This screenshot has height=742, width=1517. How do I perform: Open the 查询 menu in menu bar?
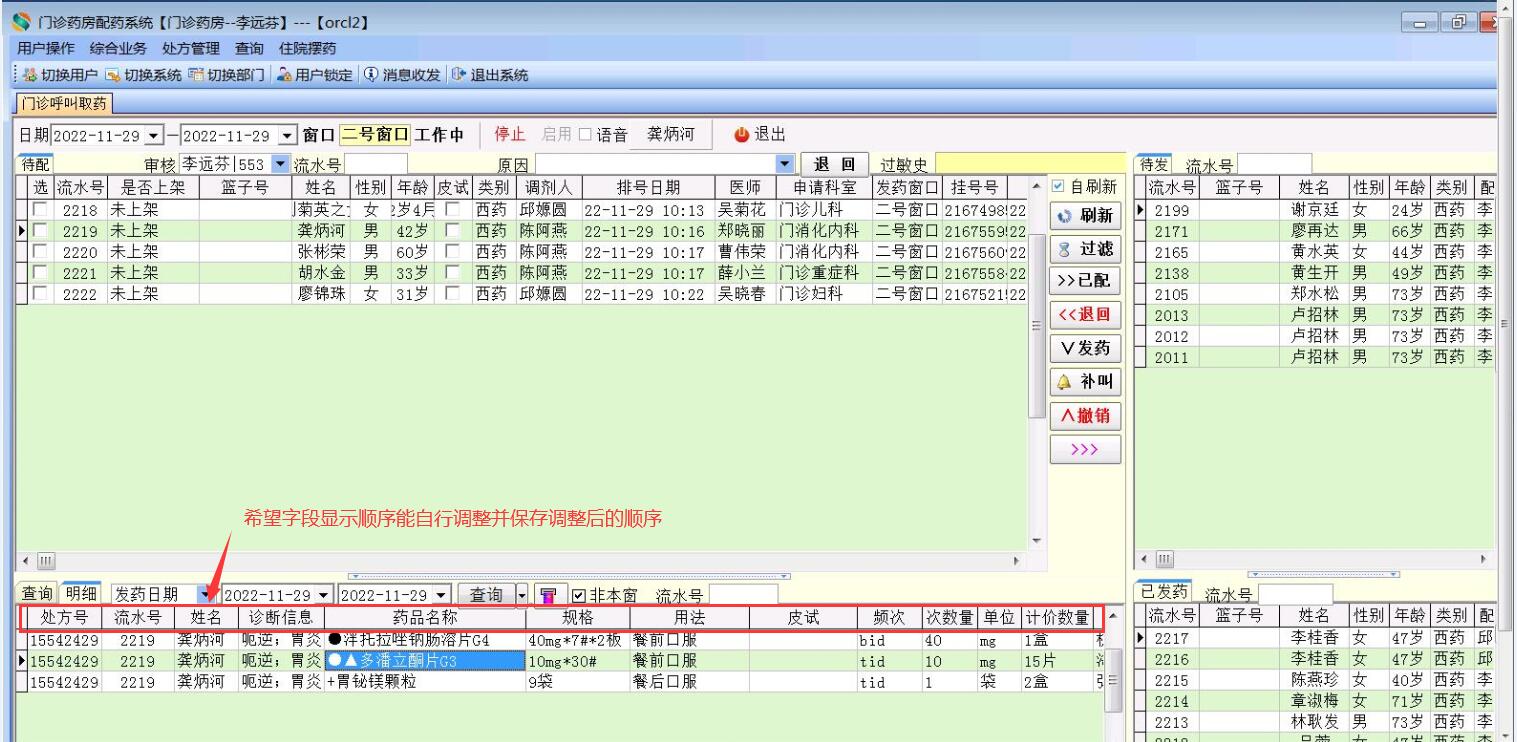point(249,48)
